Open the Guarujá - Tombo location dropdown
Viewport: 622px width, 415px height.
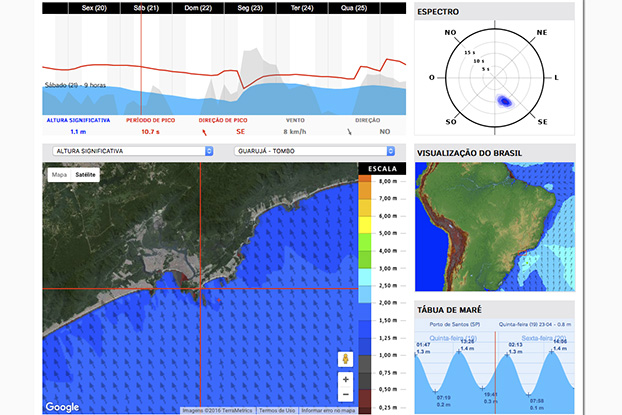point(315,151)
